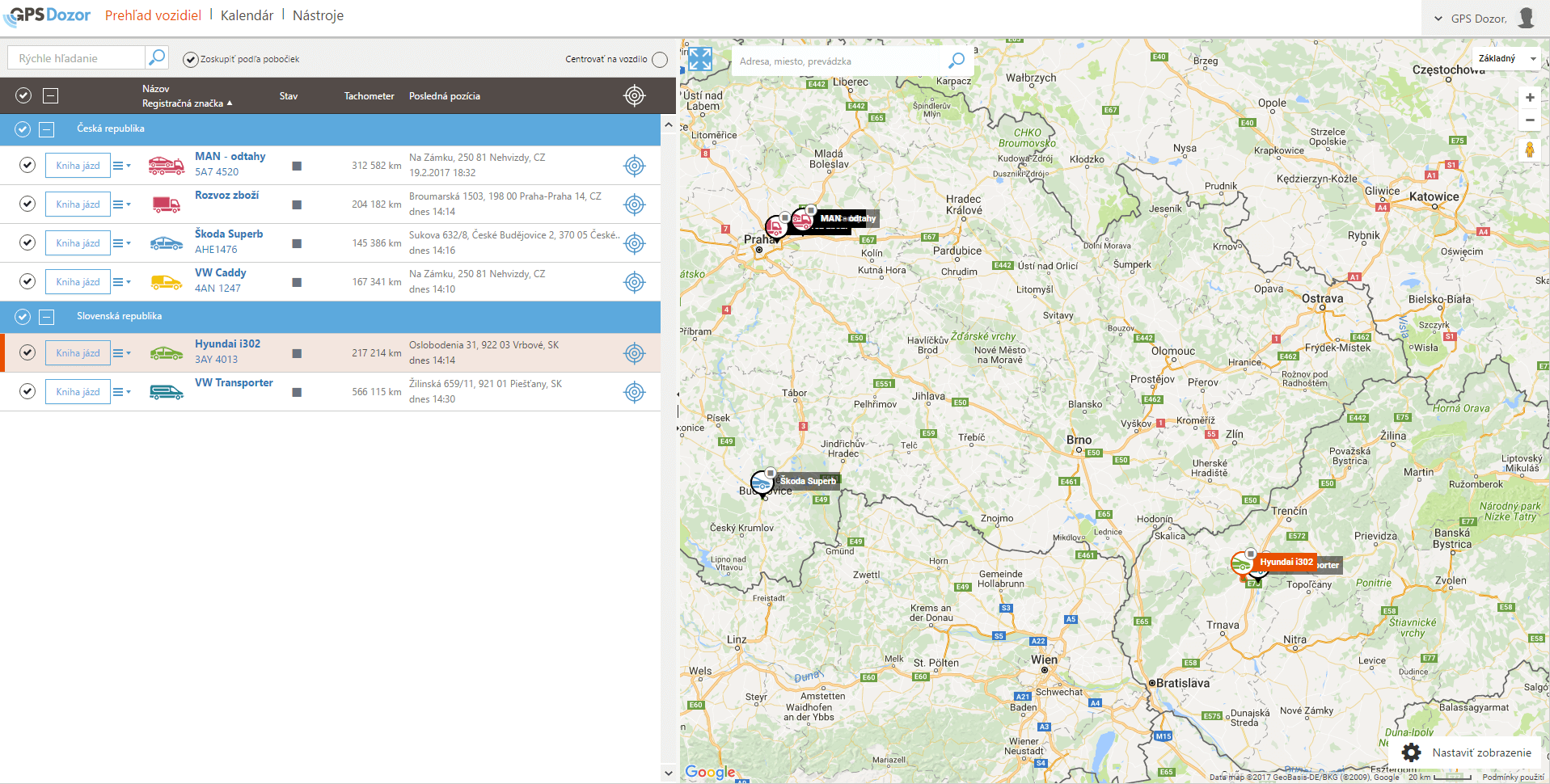Enable Centrovať na vozidlo toggle

coord(660,59)
